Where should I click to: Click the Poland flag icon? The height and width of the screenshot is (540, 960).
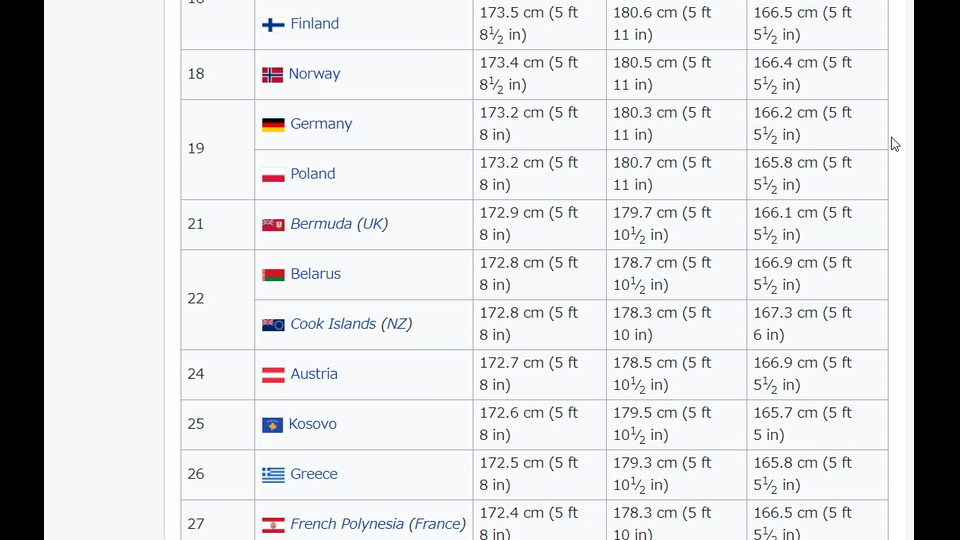point(273,175)
